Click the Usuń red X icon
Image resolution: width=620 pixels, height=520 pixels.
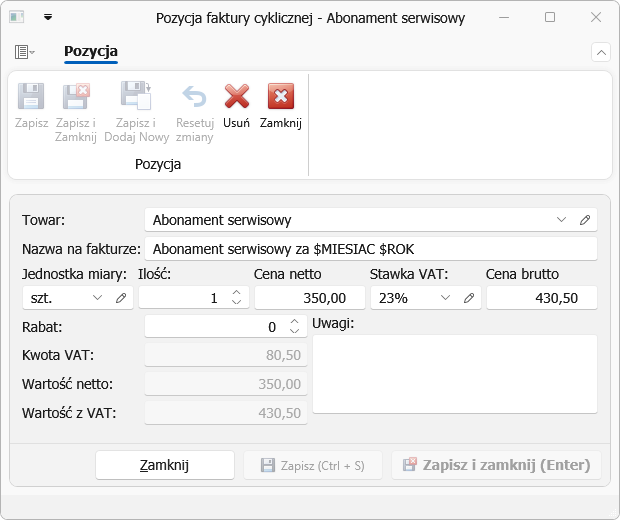point(236,96)
